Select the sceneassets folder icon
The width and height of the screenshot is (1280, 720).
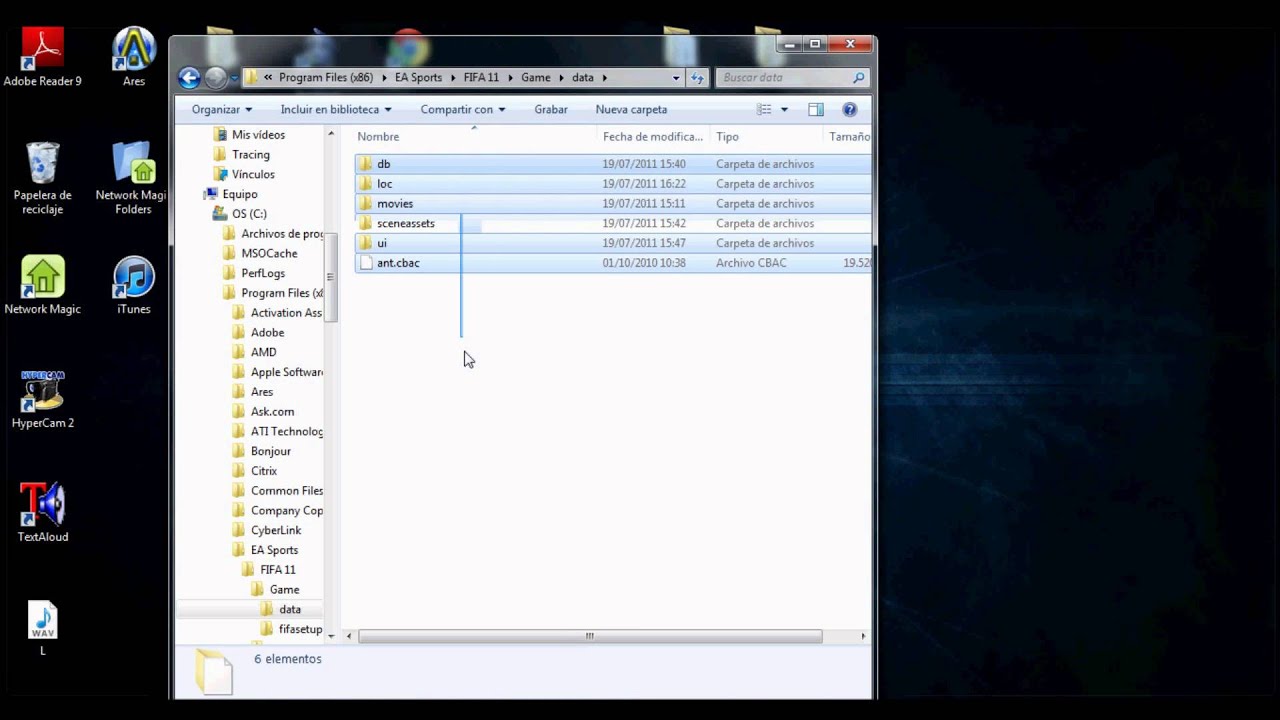pos(365,223)
